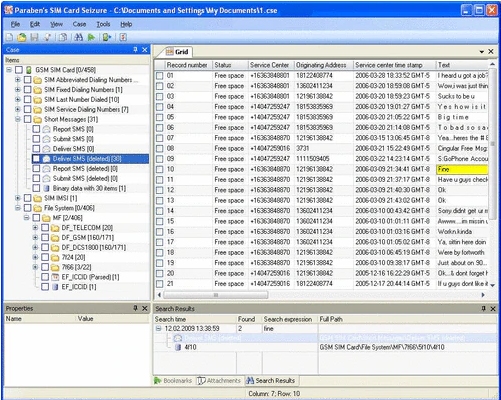501x400 pixels.
Task: Open the Tools menu
Action: pos(103,24)
